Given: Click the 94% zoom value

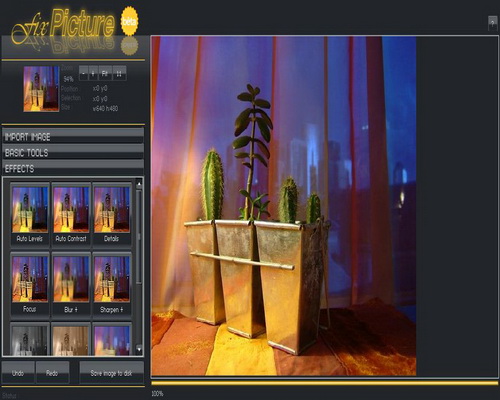Looking at the screenshot, I should (69, 79).
